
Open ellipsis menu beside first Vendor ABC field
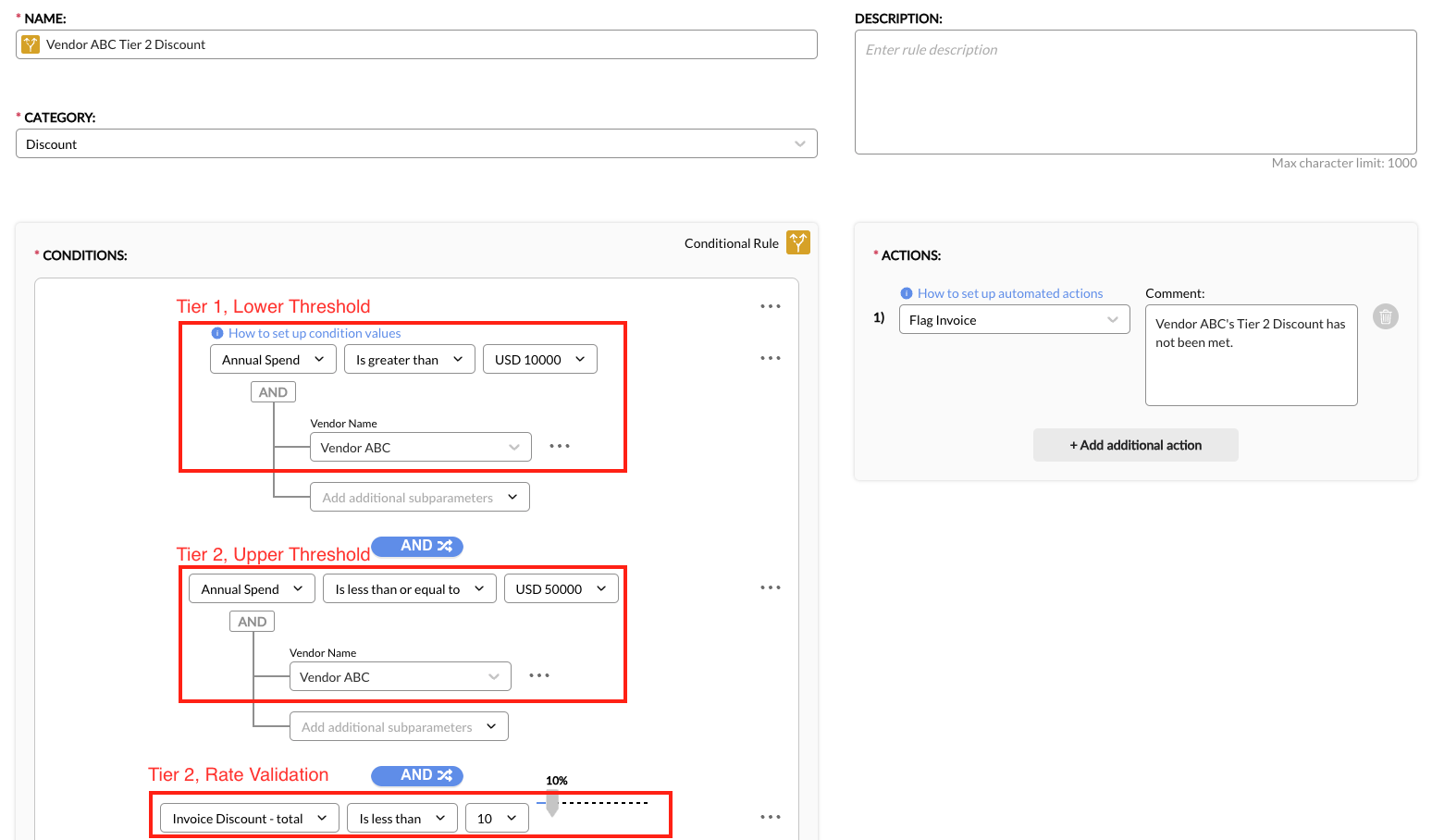tap(560, 446)
